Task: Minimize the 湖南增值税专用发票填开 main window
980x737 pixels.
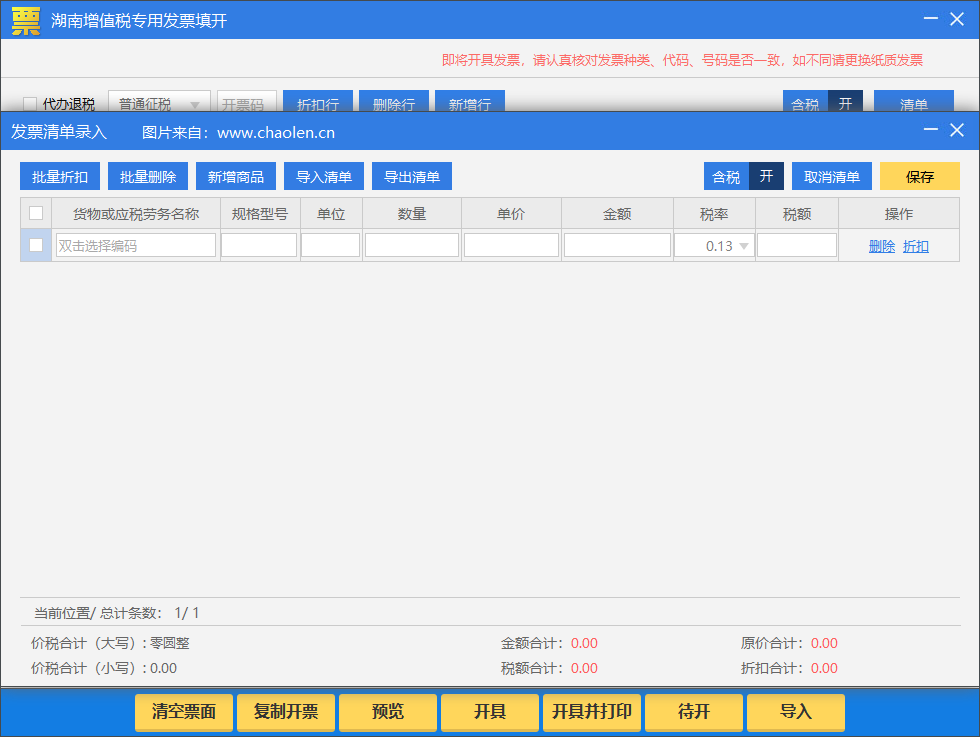Action: [931, 19]
